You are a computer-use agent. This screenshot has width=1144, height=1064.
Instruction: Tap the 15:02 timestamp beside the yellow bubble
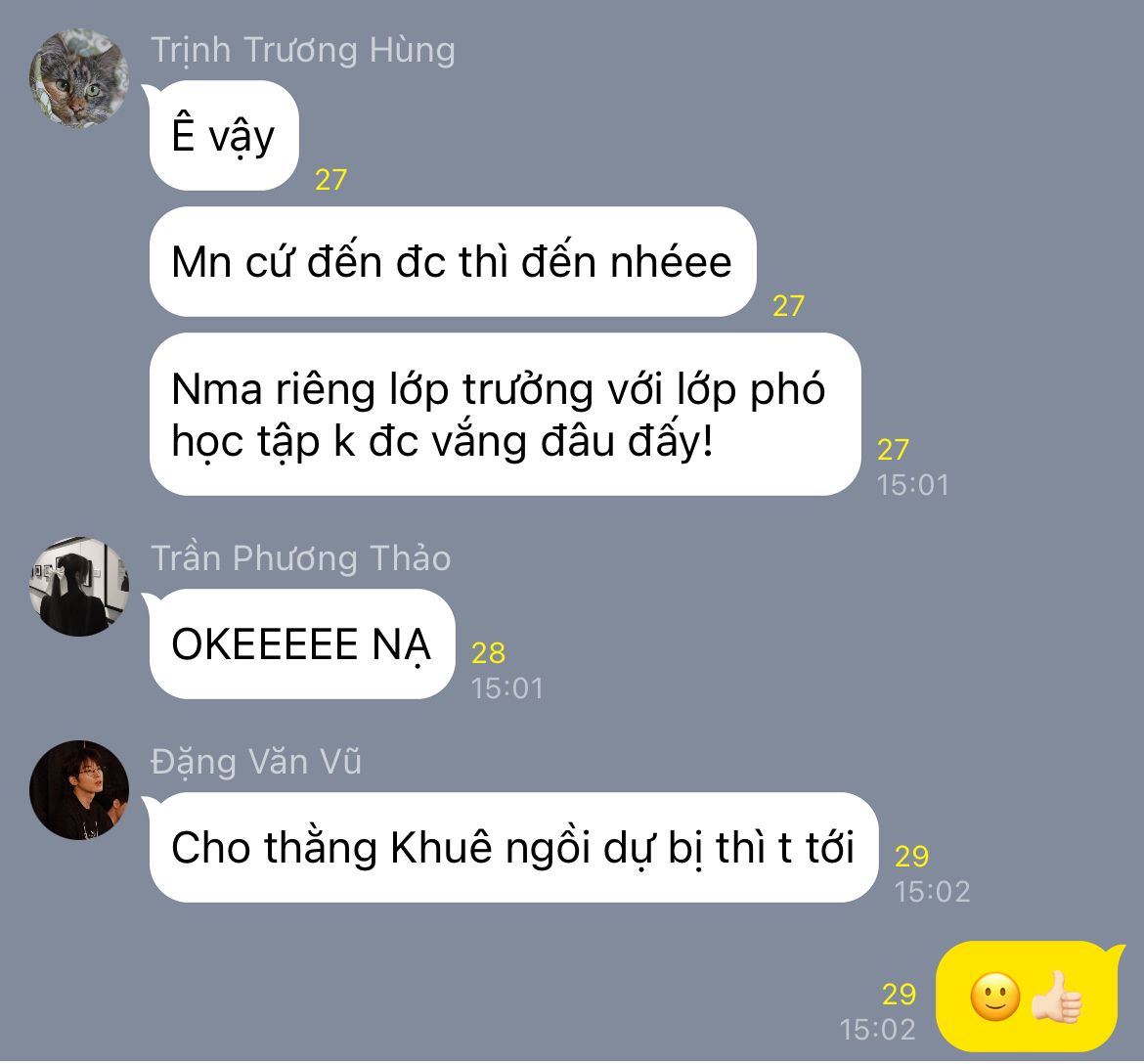(878, 1030)
